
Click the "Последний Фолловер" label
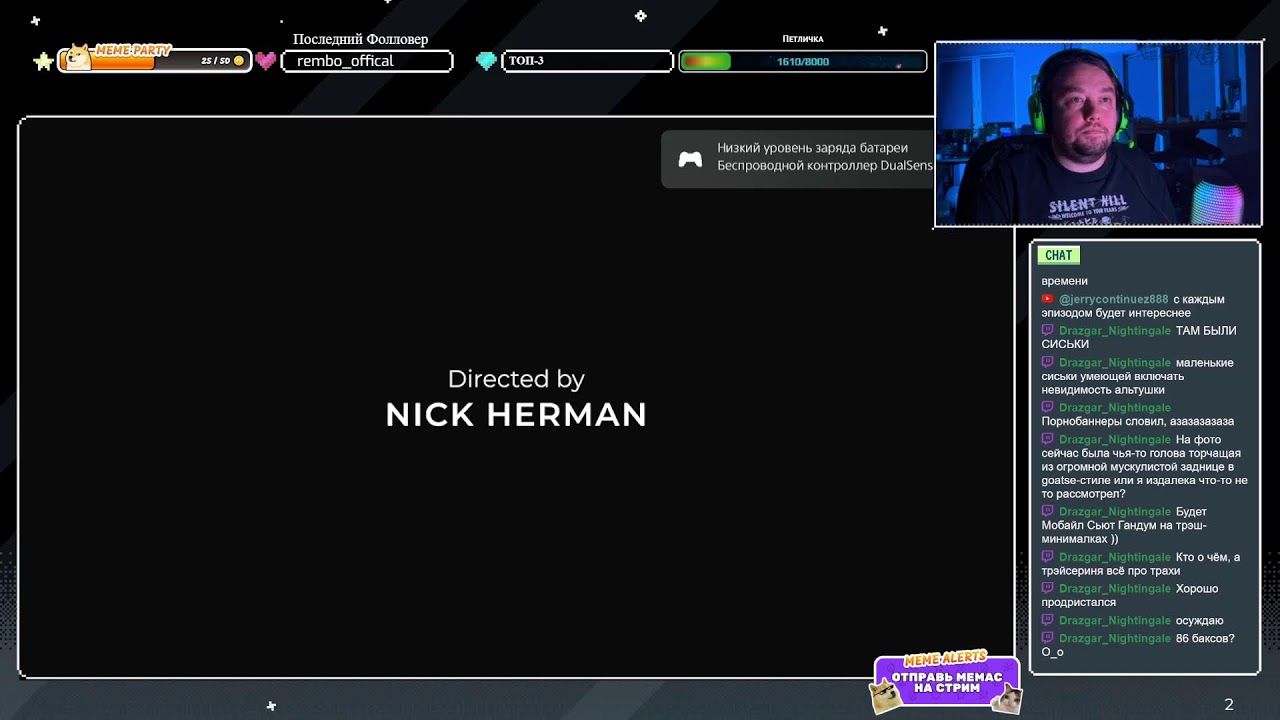pyautogui.click(x=360, y=39)
